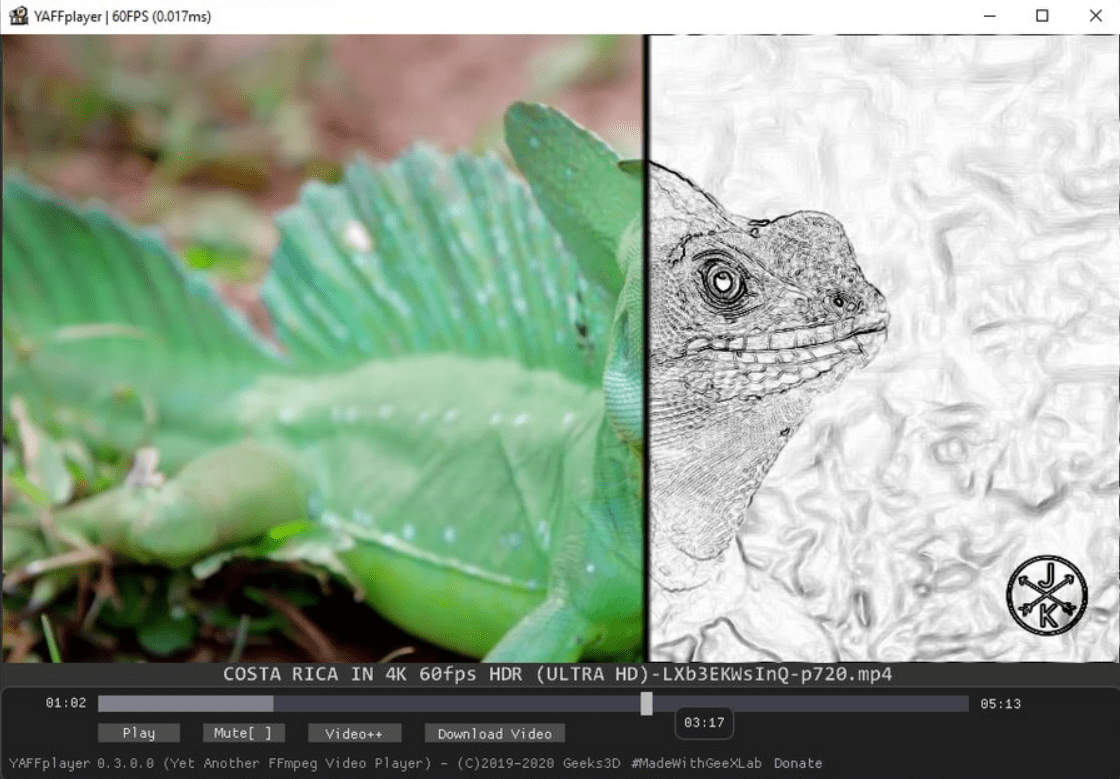Click the JK arrows logo watermark
The width and height of the screenshot is (1120, 779).
pyautogui.click(x=1046, y=595)
